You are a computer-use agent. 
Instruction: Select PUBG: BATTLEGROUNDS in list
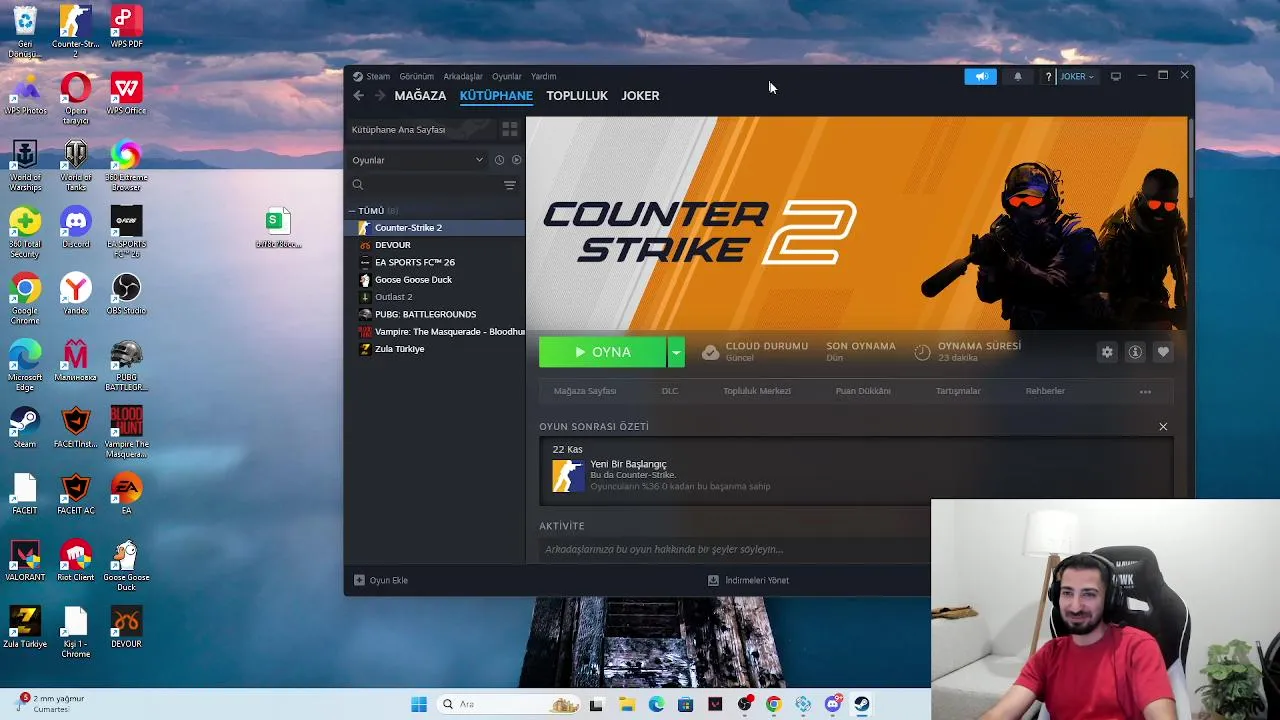pos(435,314)
